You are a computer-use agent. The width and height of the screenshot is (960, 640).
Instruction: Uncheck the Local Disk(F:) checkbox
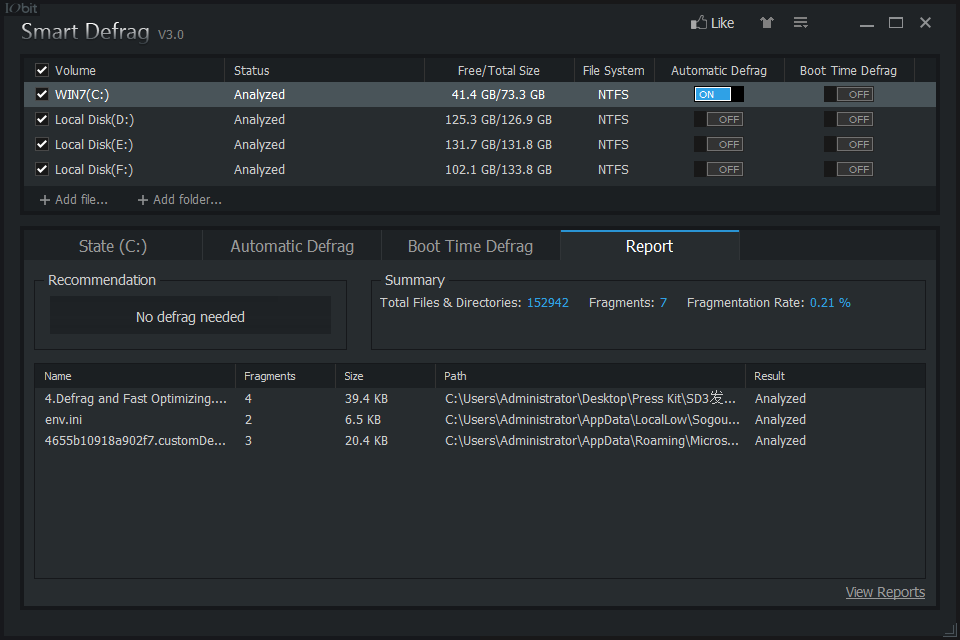(42, 170)
